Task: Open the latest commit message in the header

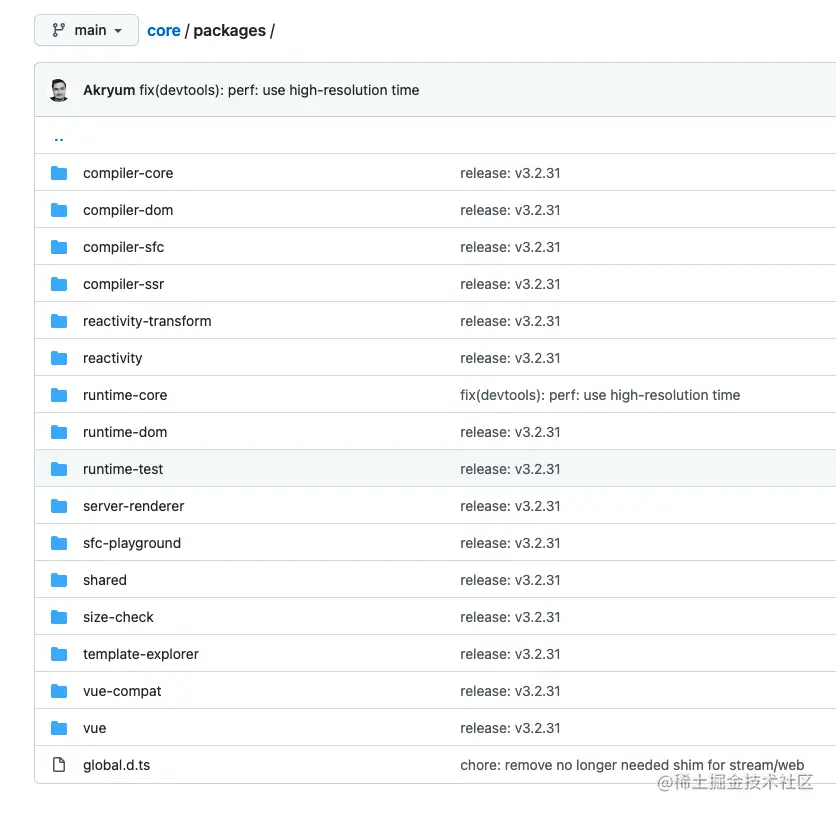Action: pos(279,90)
